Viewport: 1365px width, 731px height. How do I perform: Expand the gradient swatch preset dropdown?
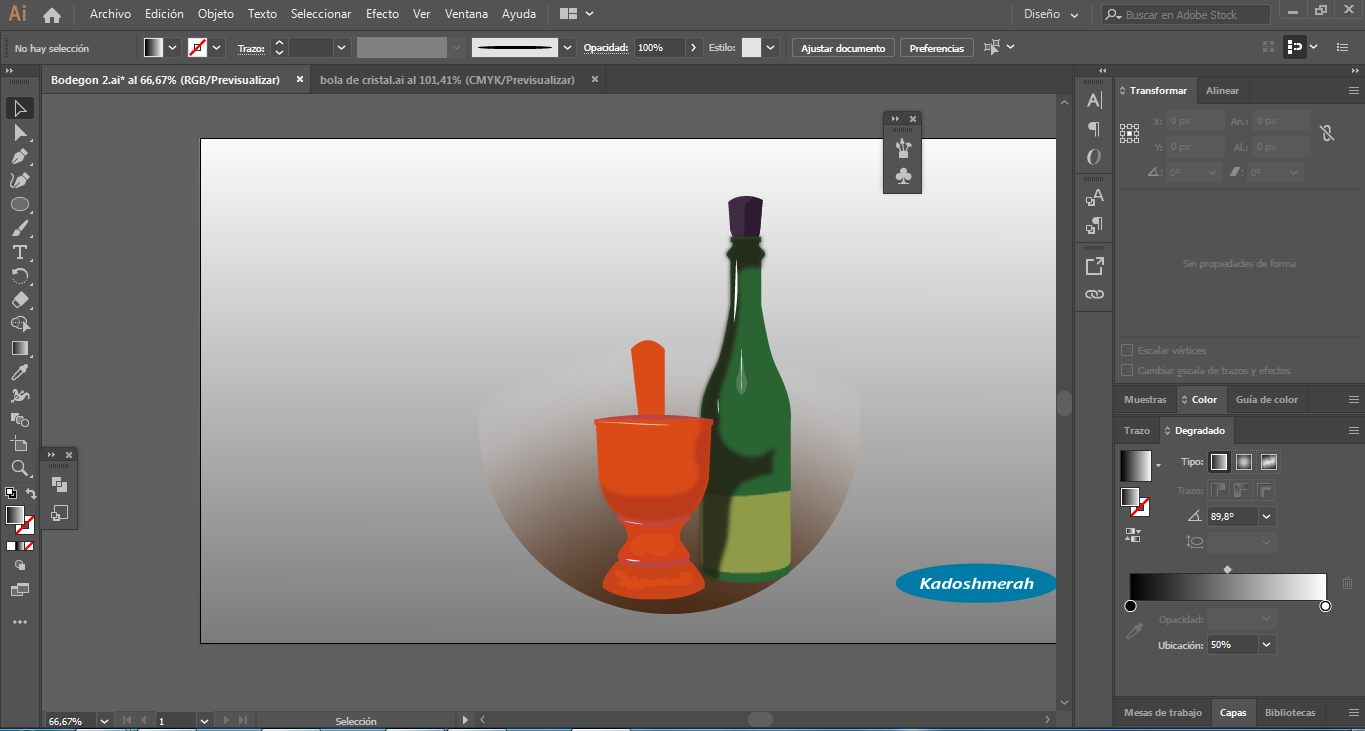tap(1158, 466)
